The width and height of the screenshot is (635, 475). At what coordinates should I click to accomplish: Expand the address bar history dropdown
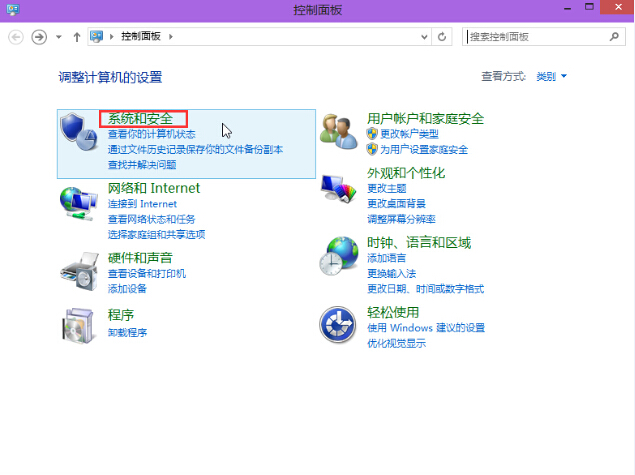pos(424,37)
